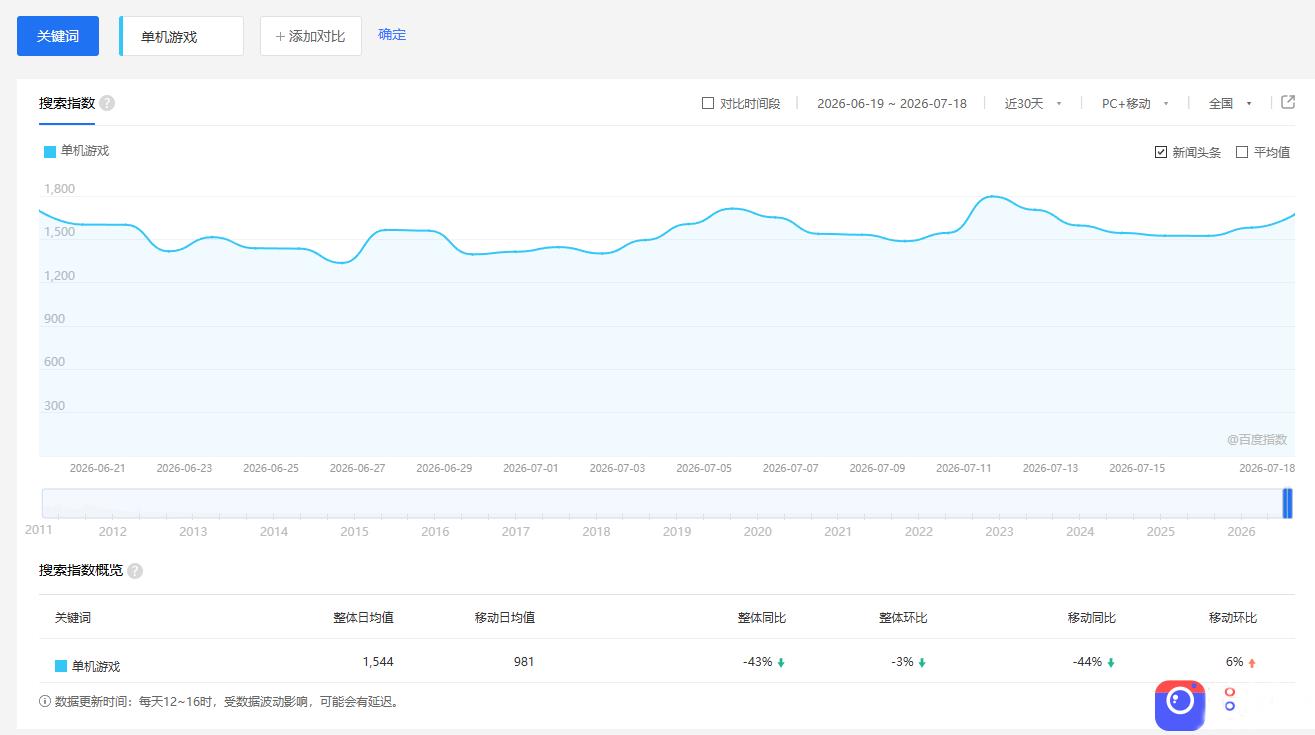1315x735 pixels.
Task: Click the info icon before 数据更新时间
Action: (45, 702)
